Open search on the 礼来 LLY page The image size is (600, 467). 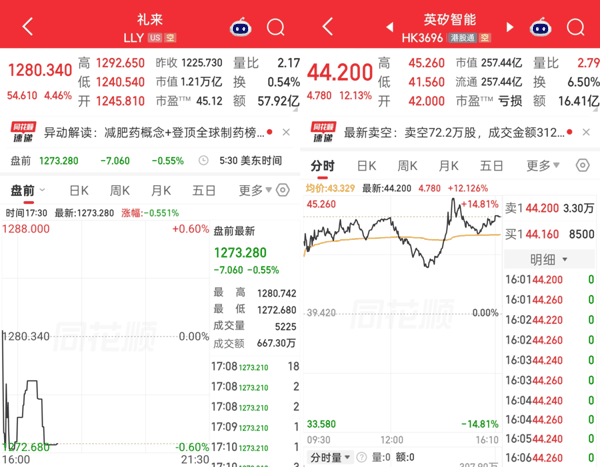coord(276,27)
